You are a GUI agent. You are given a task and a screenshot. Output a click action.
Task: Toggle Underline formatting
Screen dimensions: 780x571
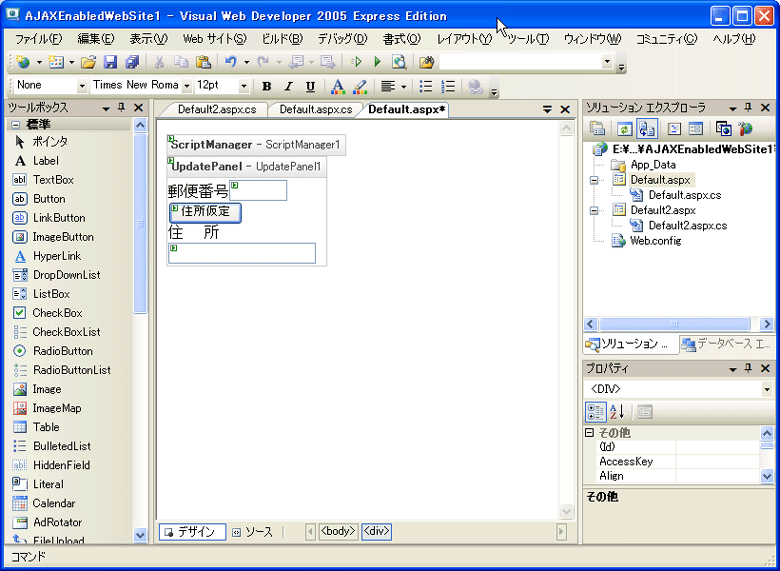click(310, 87)
